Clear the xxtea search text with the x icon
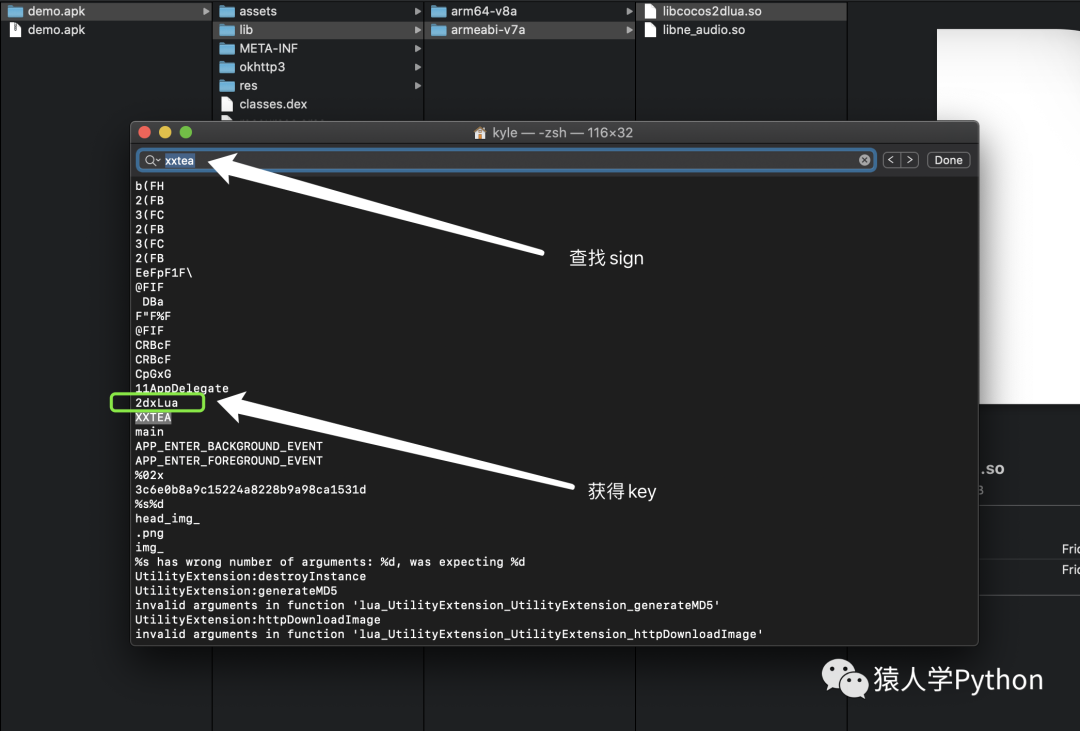 pyautogui.click(x=864, y=161)
